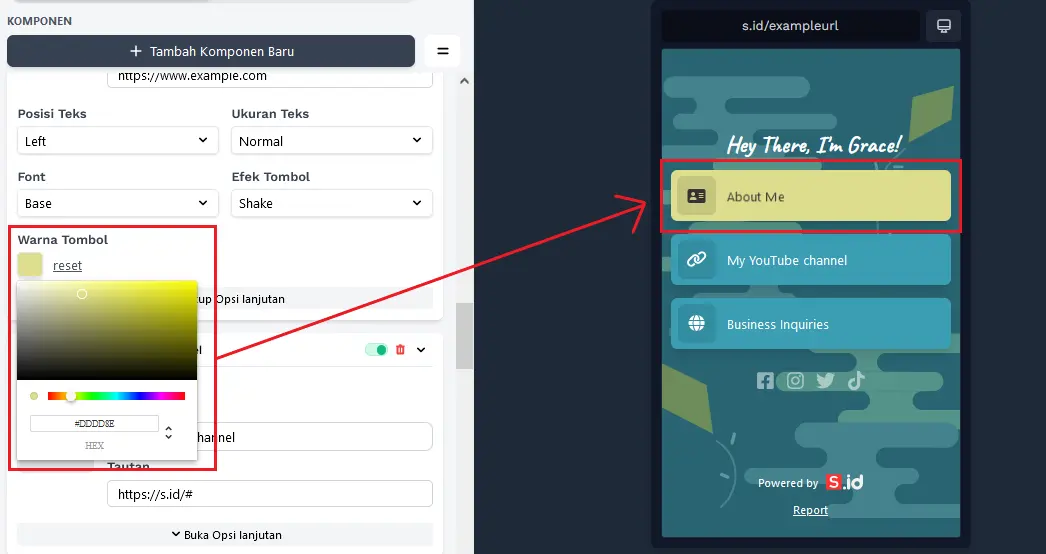
Task: Click the reorder components equals icon
Action: tap(442, 51)
